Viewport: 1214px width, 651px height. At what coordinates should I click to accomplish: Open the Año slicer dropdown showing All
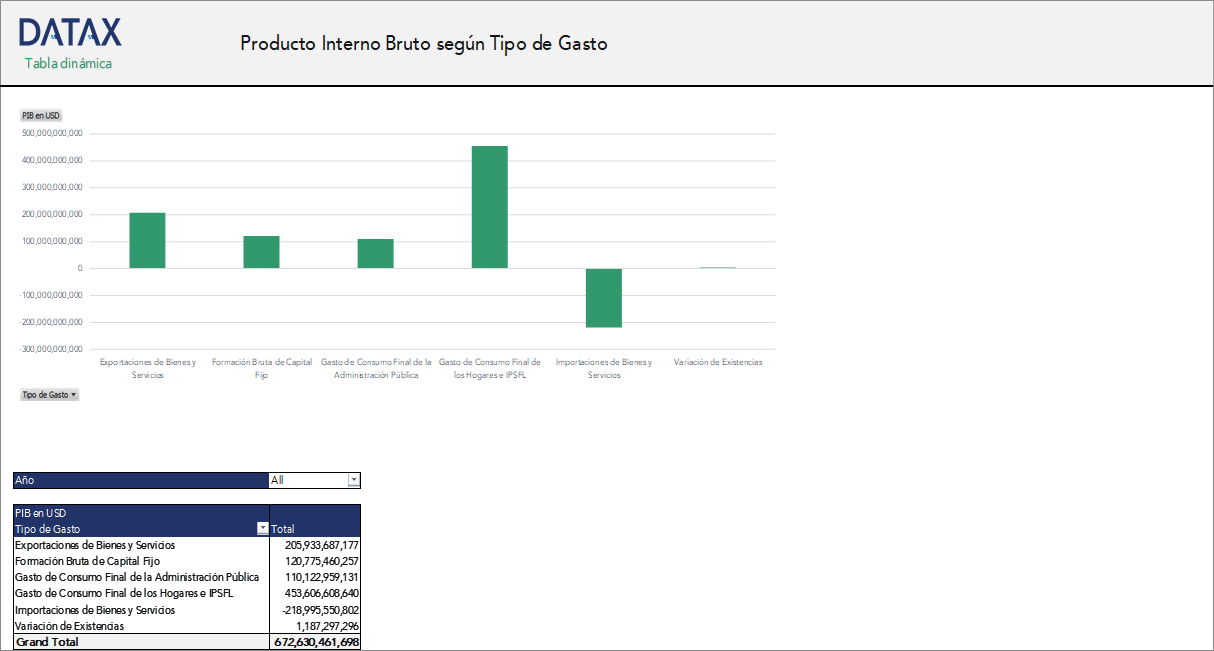[x=353, y=479]
